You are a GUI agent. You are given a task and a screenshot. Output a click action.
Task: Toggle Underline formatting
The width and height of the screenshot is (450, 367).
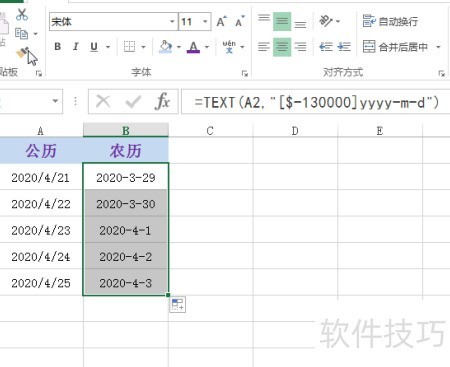tap(94, 47)
